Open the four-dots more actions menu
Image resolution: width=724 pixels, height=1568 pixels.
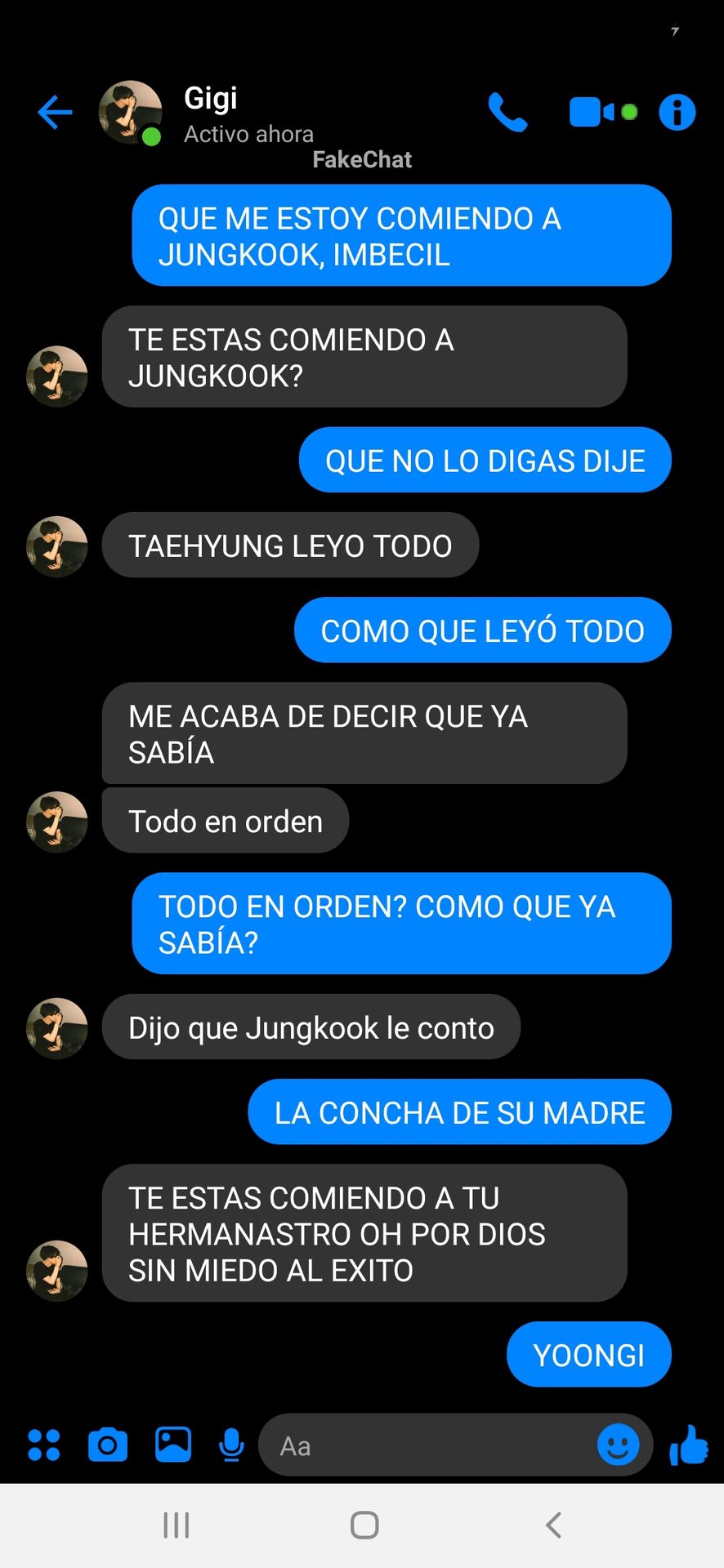44,1445
